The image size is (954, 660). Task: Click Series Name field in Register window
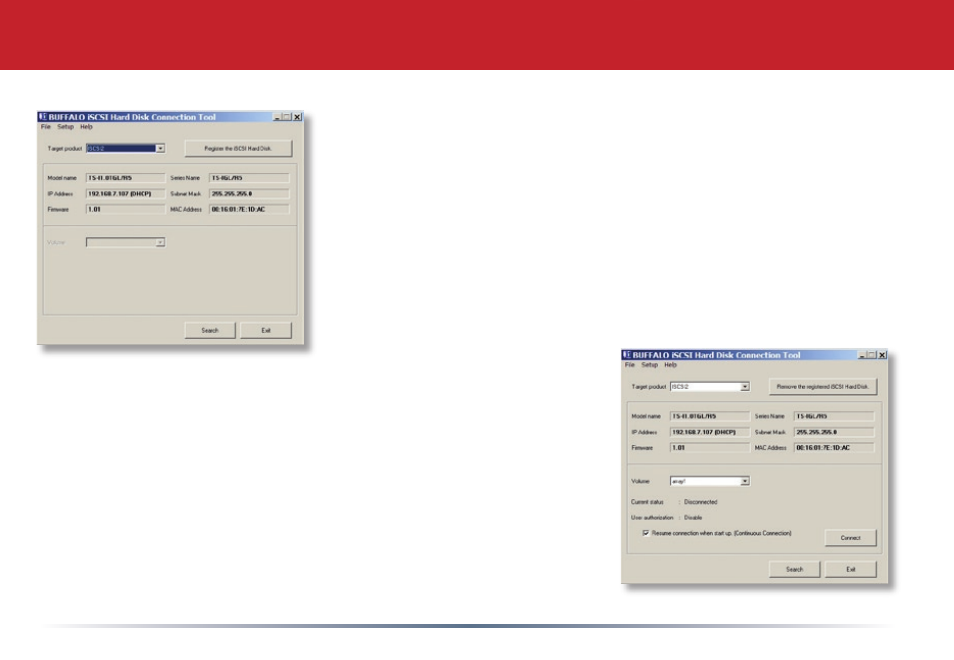tap(249, 178)
